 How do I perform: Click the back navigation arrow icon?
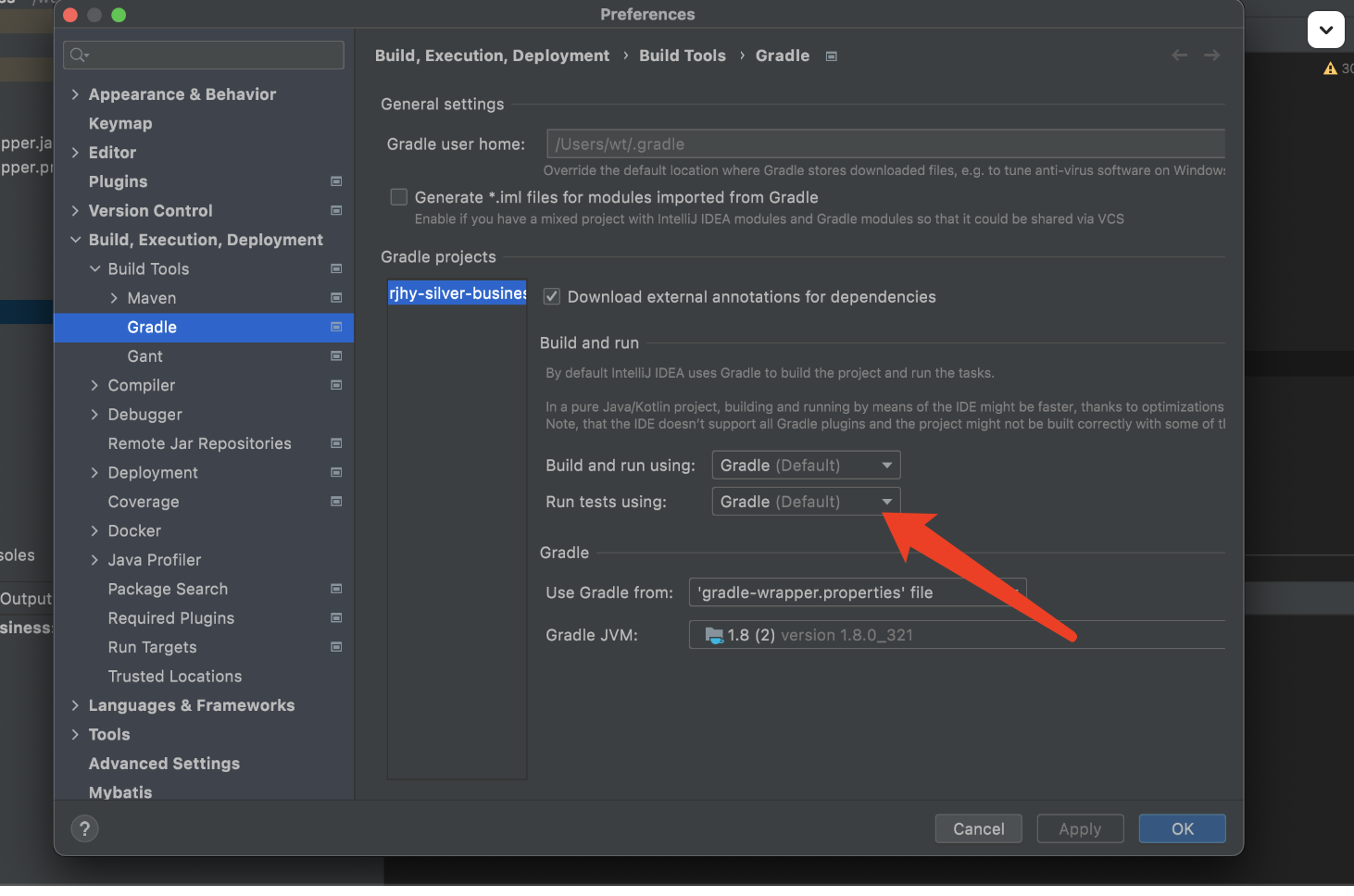coord(1179,56)
